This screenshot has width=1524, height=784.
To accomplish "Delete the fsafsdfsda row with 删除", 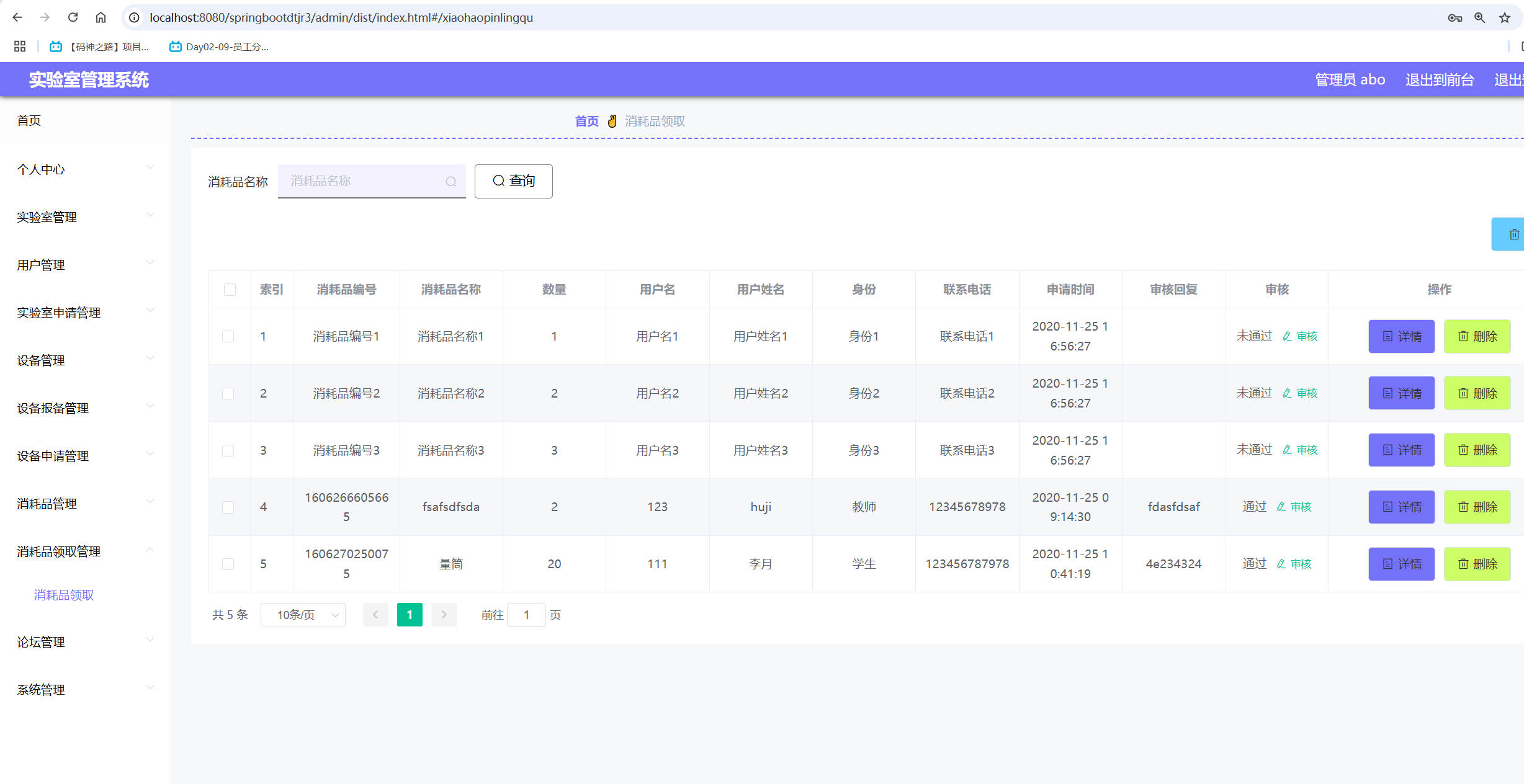I will click(x=1477, y=507).
